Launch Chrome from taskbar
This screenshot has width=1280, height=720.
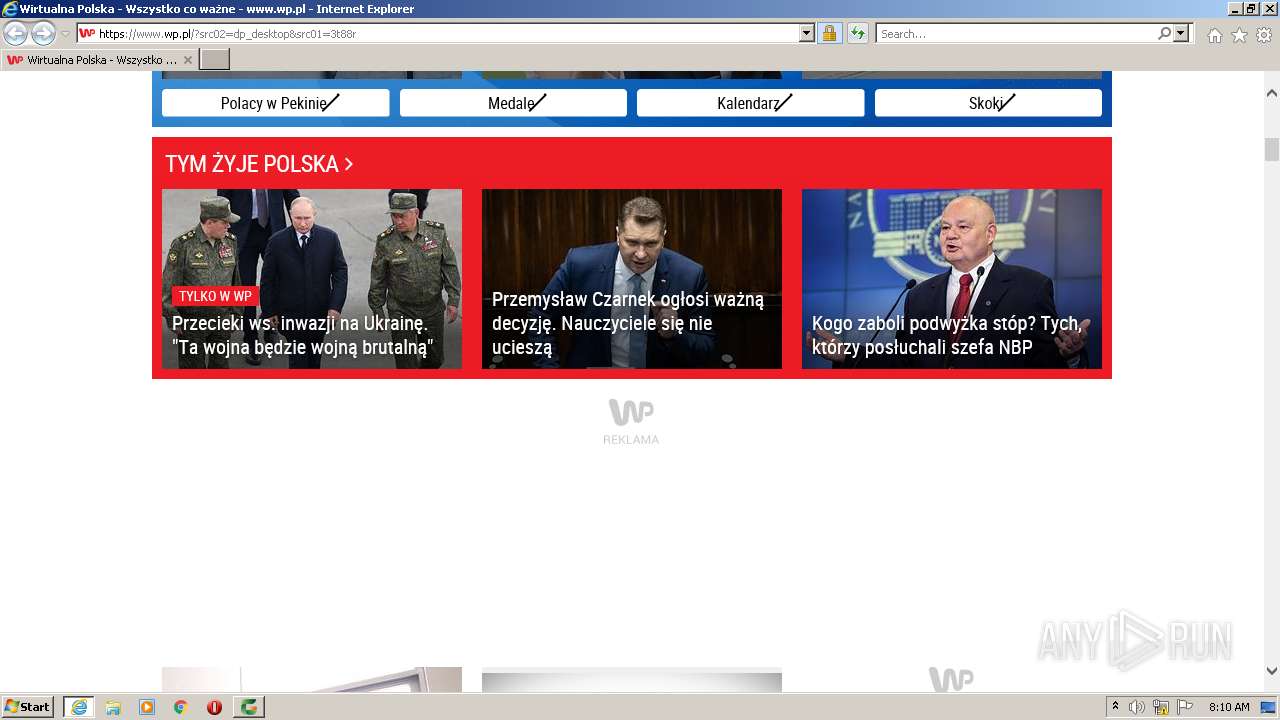(x=181, y=707)
